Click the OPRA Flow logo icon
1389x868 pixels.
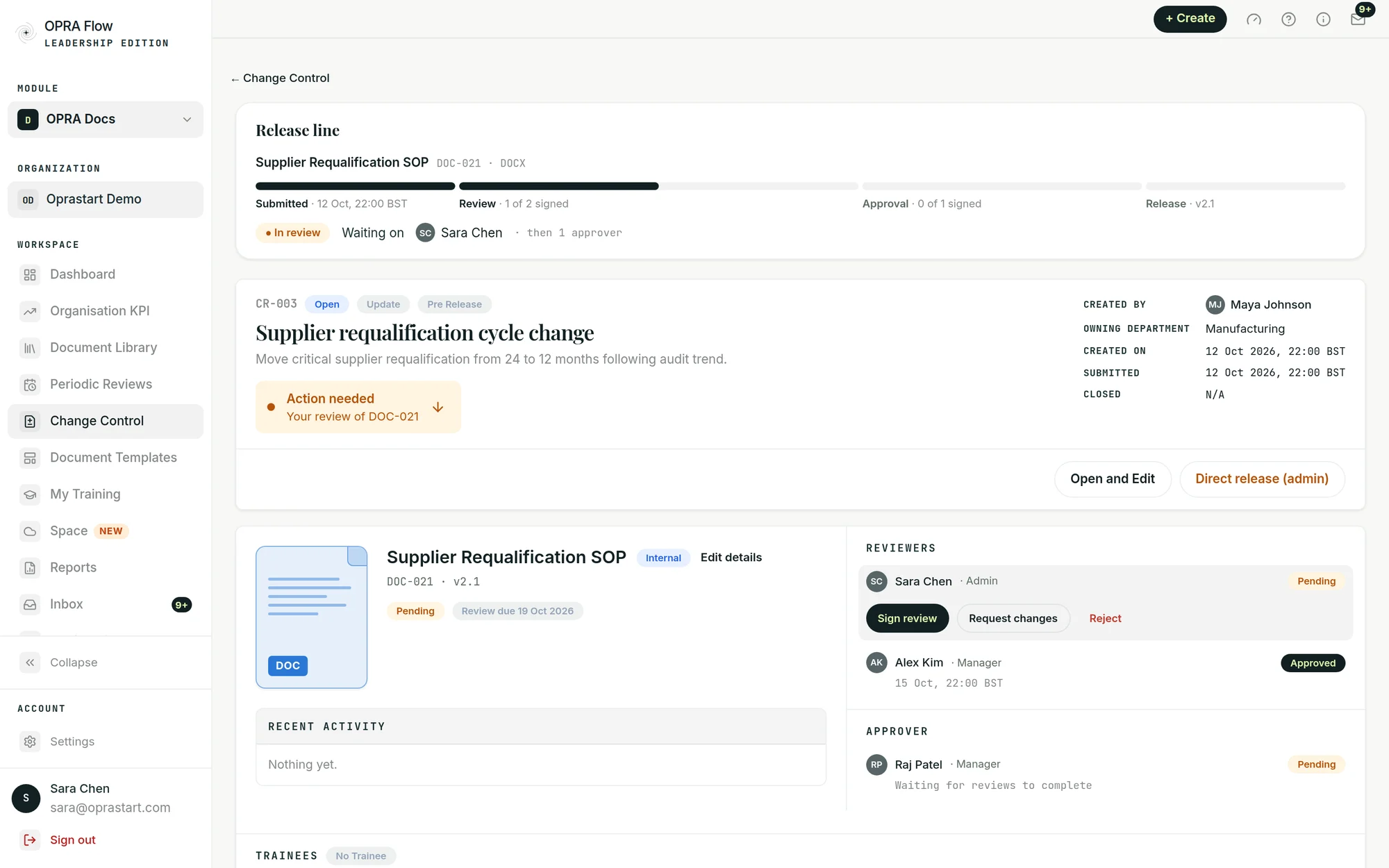[x=26, y=33]
